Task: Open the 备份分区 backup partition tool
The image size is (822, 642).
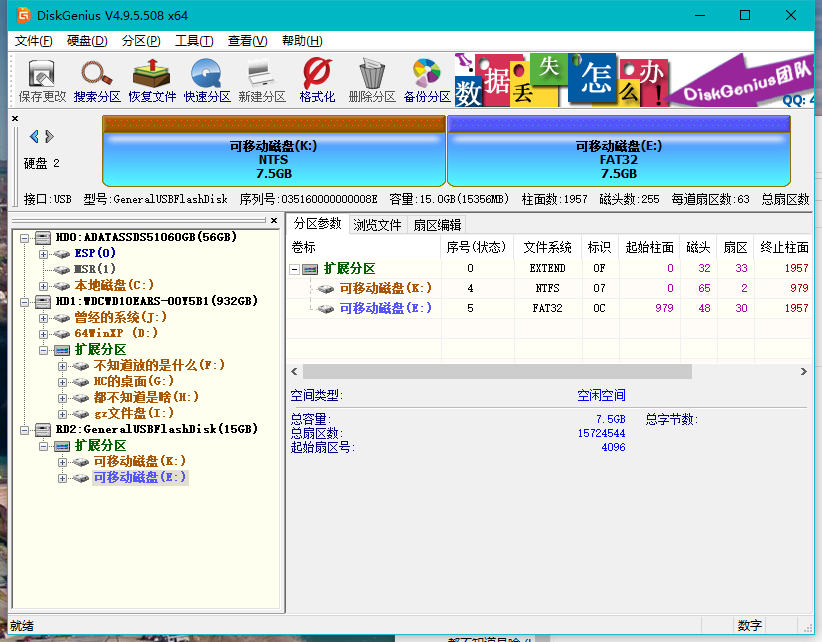Action: 427,80
